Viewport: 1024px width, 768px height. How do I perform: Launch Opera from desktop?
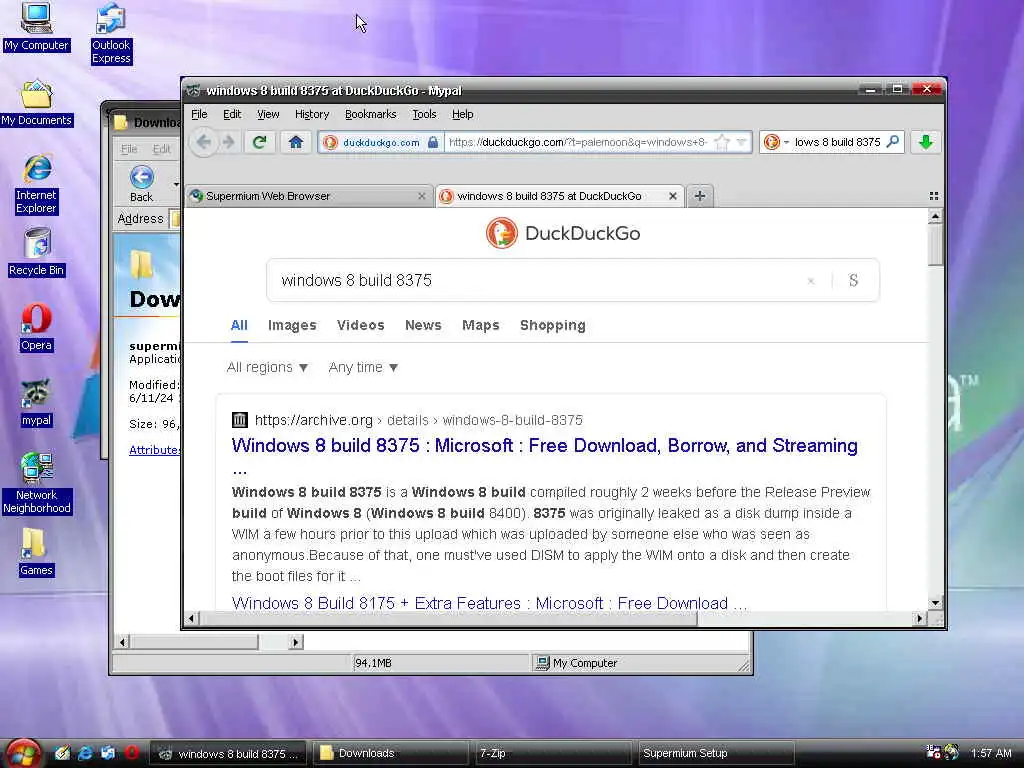pos(36,328)
